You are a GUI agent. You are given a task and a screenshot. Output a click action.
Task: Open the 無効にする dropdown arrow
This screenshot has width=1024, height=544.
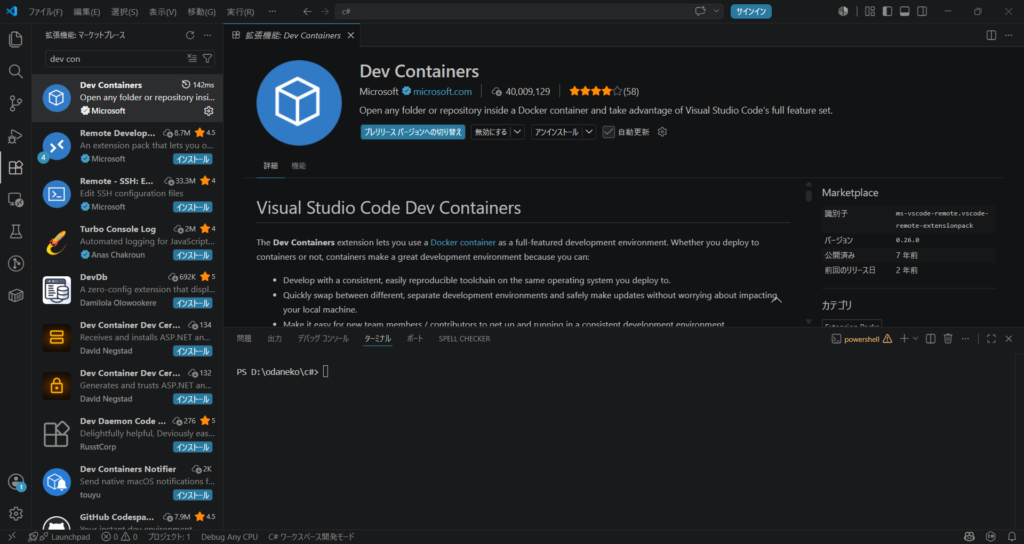(517, 132)
